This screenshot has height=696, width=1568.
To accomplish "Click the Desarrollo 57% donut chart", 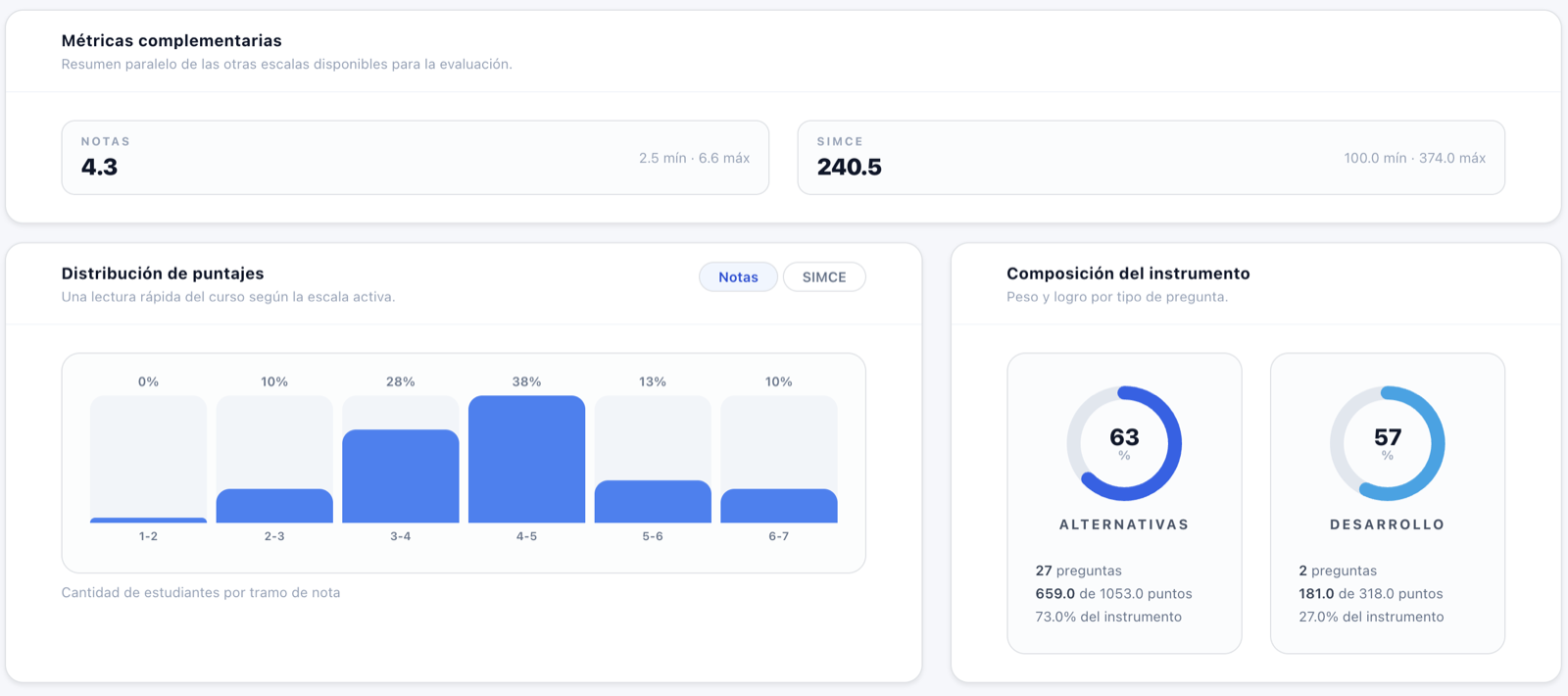I will pos(1388,443).
